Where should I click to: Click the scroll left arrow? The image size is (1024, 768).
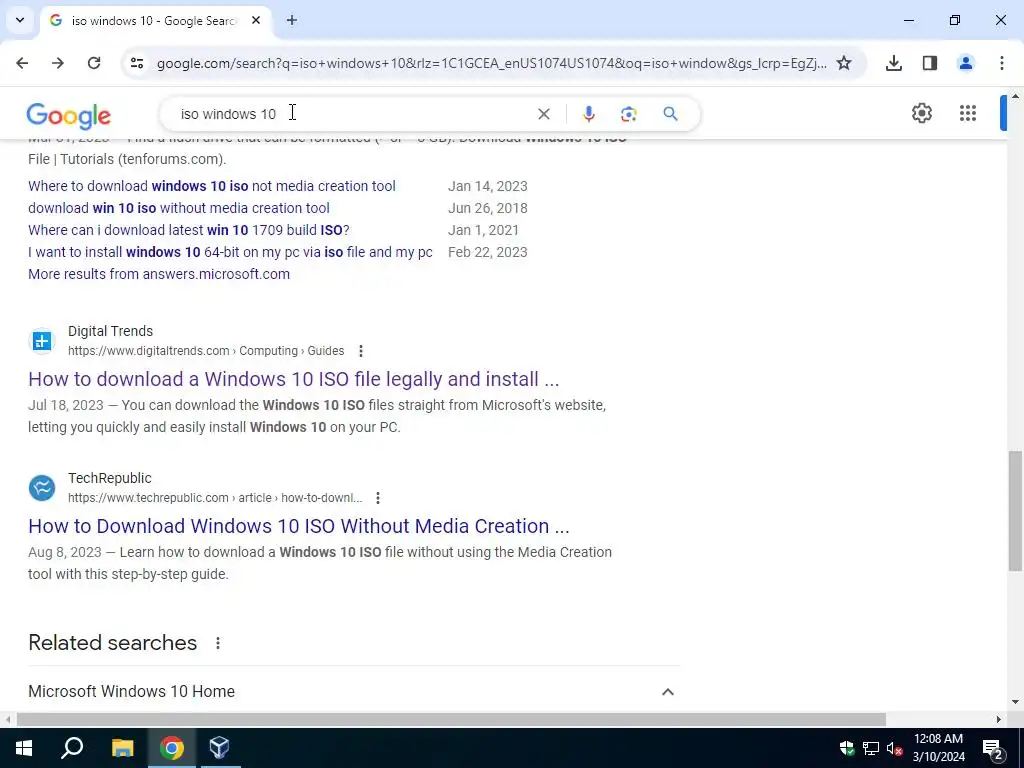[8, 720]
